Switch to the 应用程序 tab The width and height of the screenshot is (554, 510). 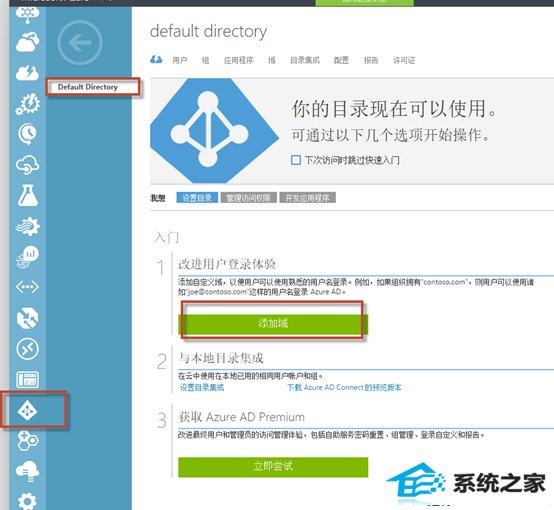238,60
